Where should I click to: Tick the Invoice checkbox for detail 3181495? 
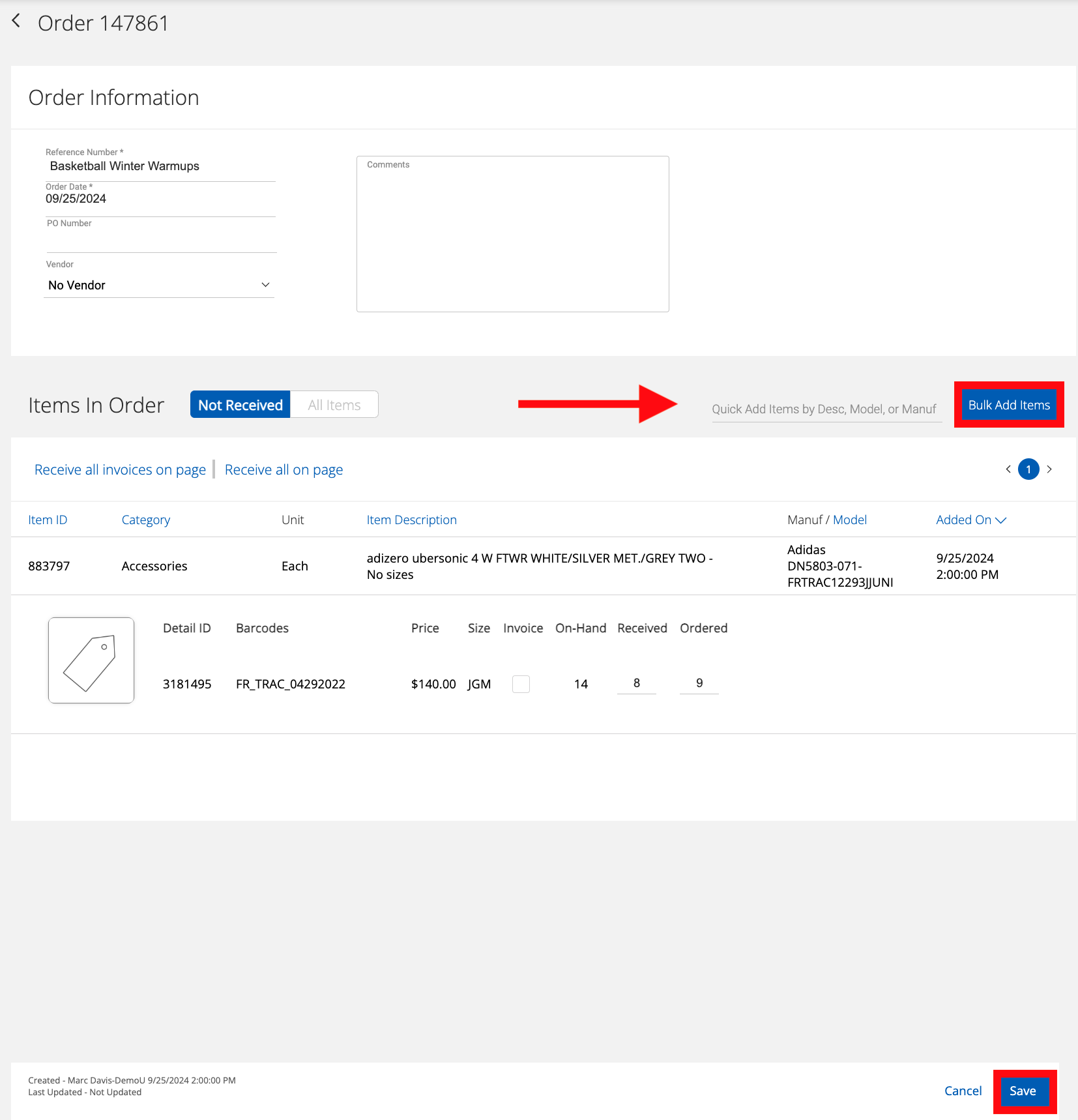[521, 684]
